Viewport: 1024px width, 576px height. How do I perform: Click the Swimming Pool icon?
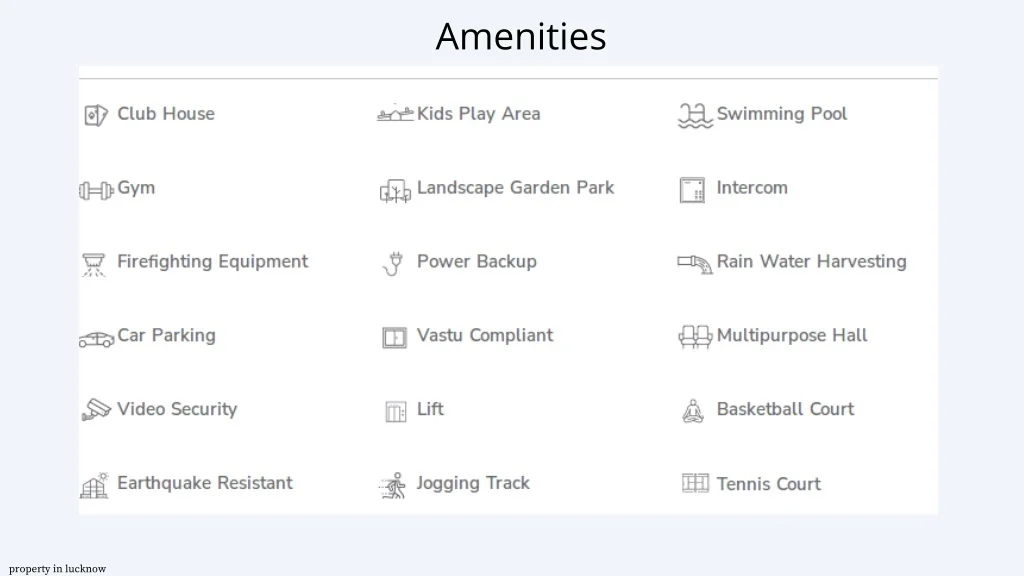694,115
